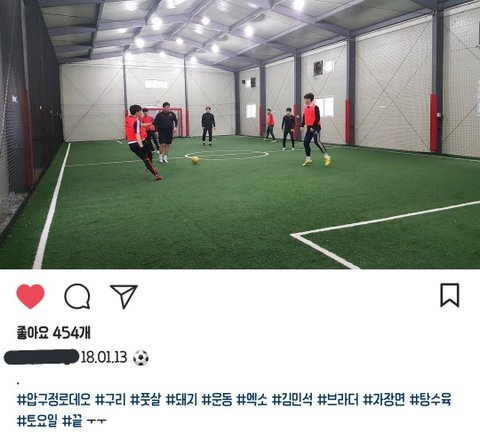Open hashtag #브라더
Screen dimensions: 480x441
338,399
